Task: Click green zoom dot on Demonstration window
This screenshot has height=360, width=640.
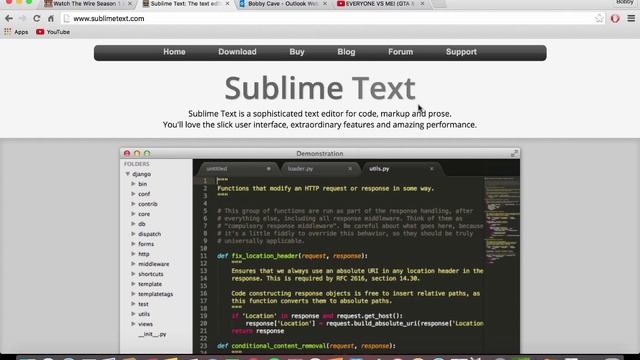Action: pyautogui.click(x=147, y=153)
